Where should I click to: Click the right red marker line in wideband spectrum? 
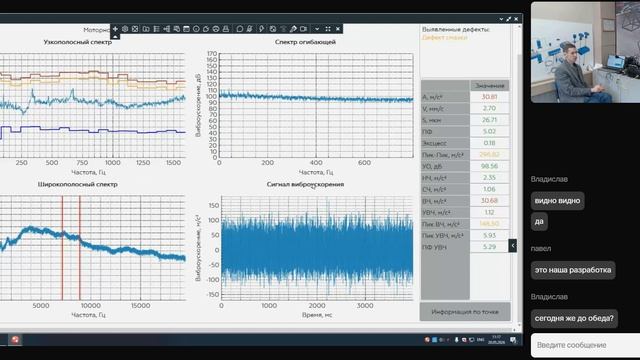[x=80, y=248]
